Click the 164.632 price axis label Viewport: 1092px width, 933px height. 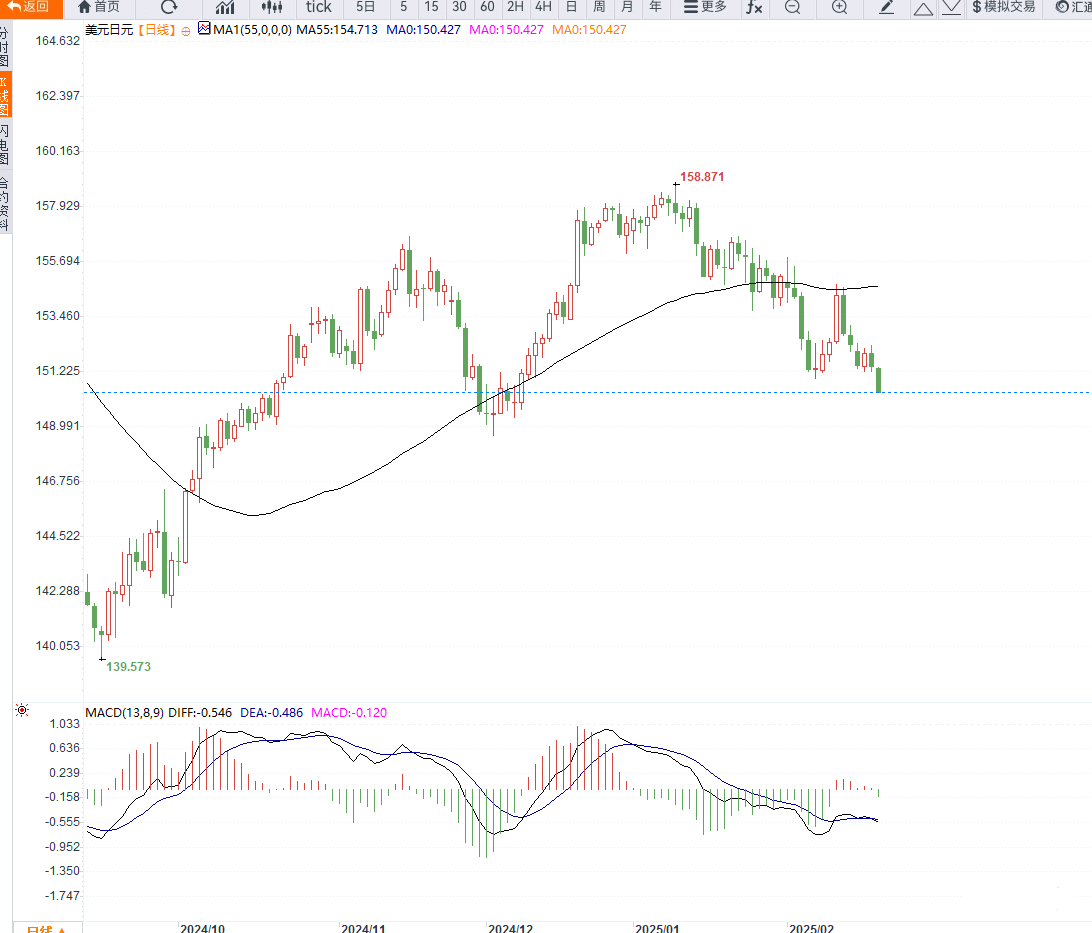click(x=58, y=41)
